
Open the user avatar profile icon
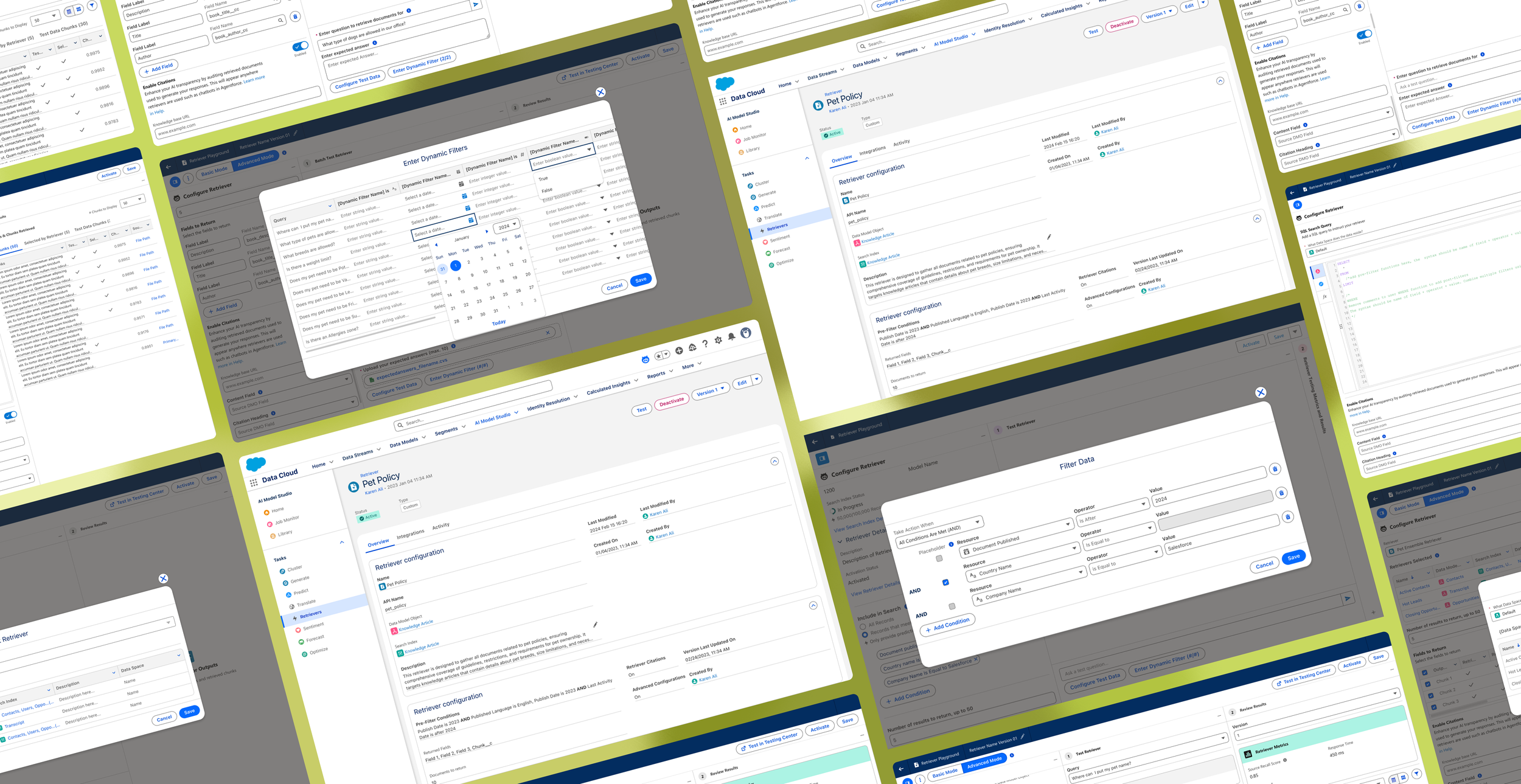click(746, 333)
